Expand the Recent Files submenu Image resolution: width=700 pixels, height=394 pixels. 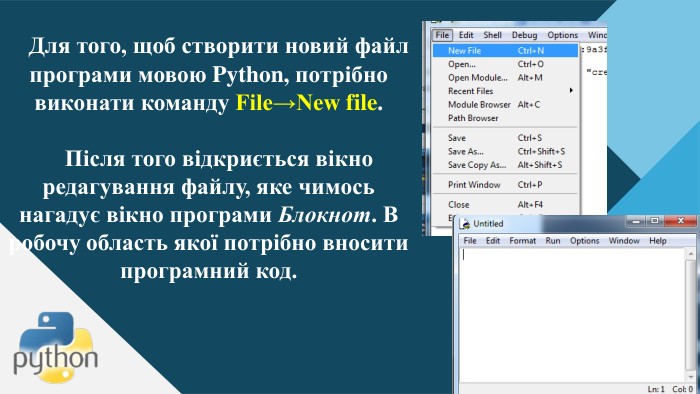505,91
